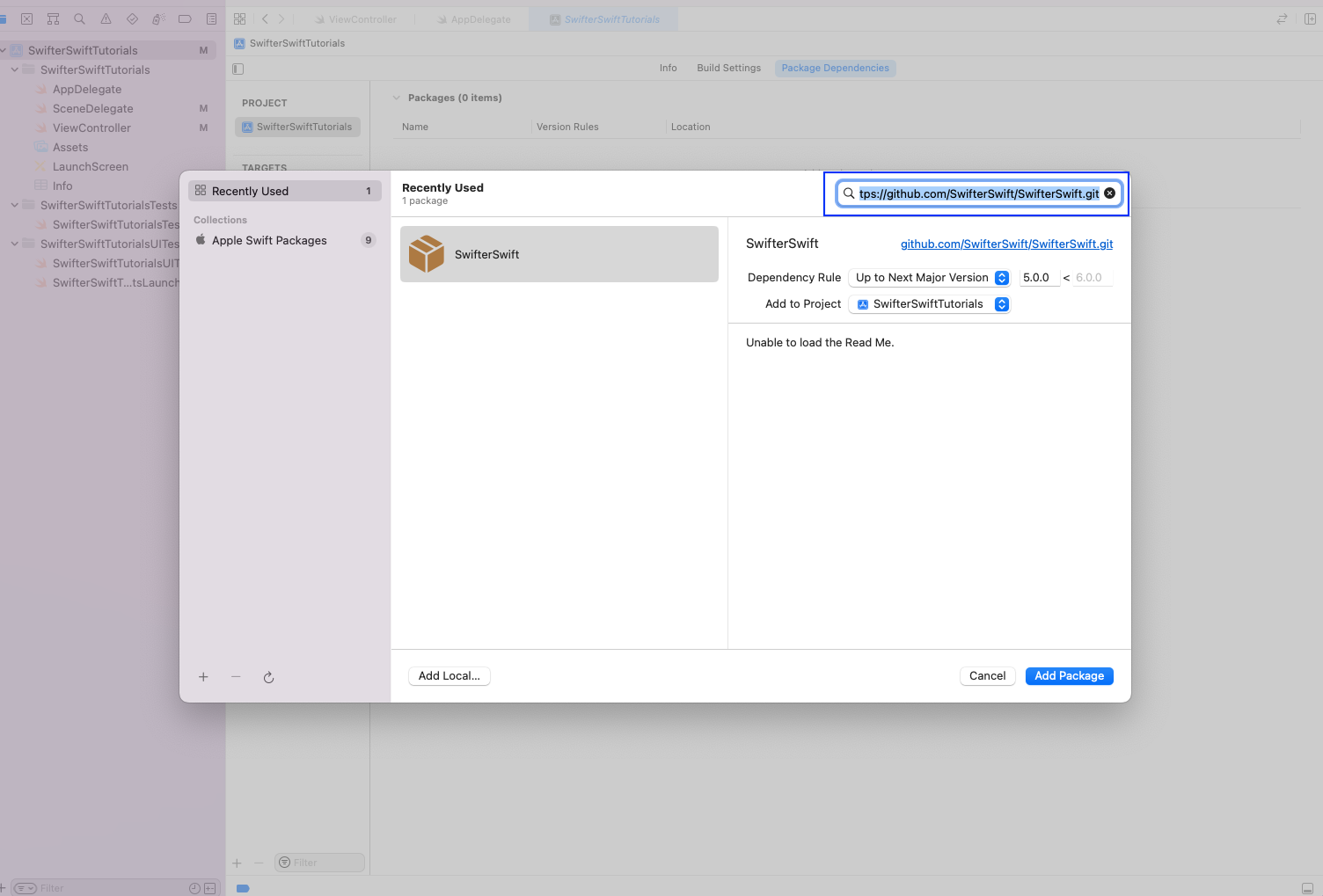Viewport: 1323px width, 896px height.
Task: Switch to the Info tab
Action: point(669,69)
